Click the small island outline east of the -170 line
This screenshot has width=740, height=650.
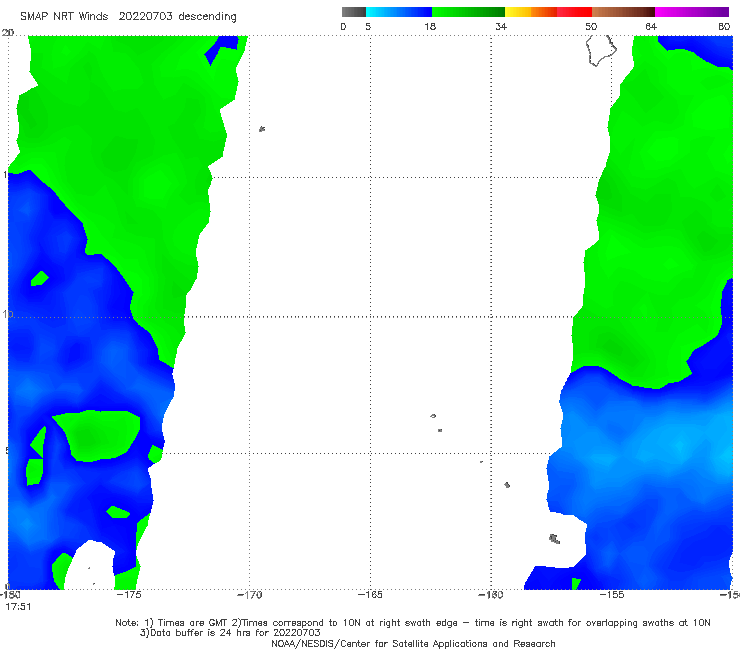pyautogui.click(x=262, y=129)
